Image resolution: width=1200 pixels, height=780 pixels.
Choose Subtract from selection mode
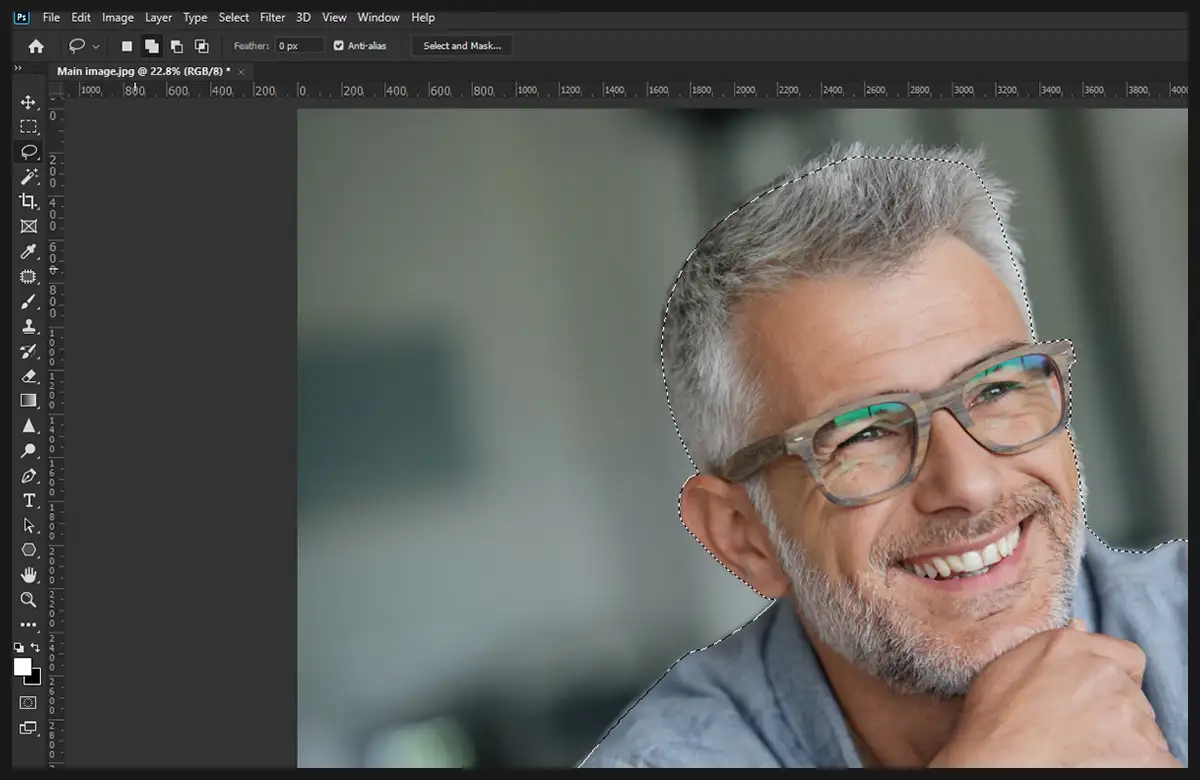[177, 46]
